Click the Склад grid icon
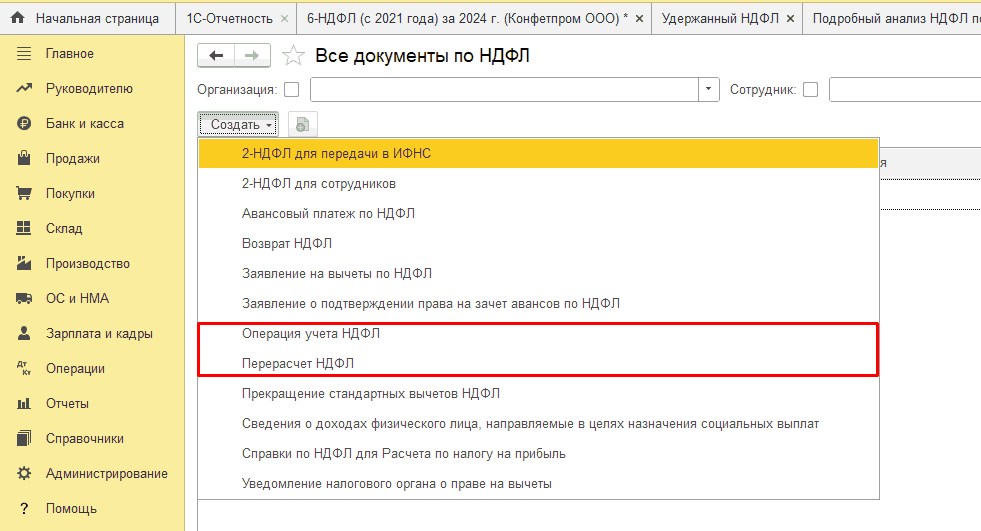The image size is (981, 531). pyautogui.click(x=24, y=228)
